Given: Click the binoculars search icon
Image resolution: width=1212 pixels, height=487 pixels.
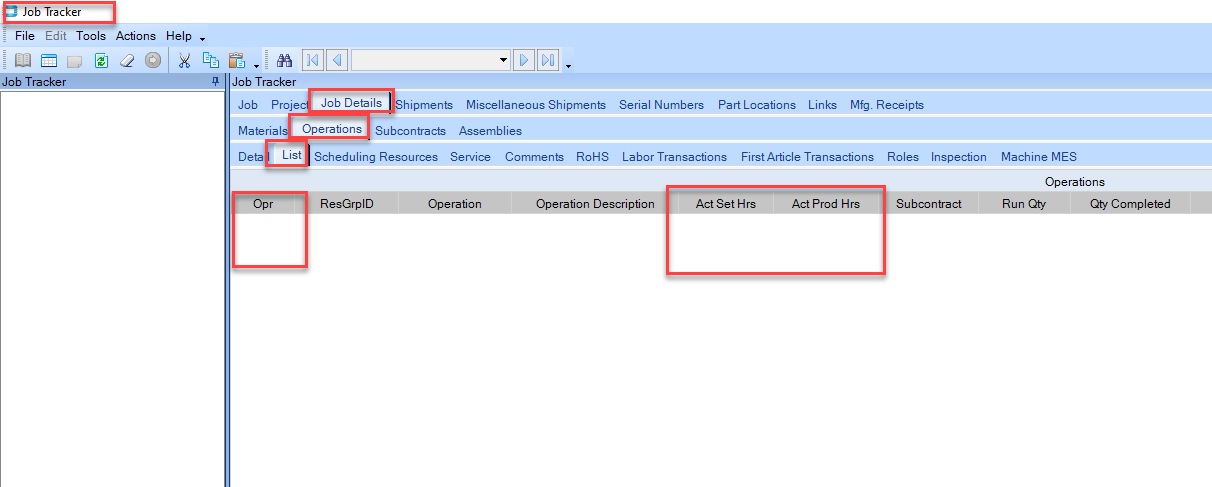Looking at the screenshot, I should pos(284,60).
